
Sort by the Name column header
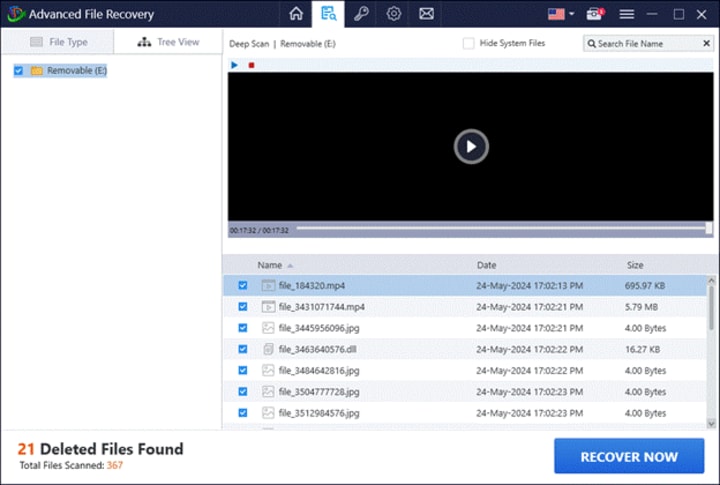tap(270, 265)
